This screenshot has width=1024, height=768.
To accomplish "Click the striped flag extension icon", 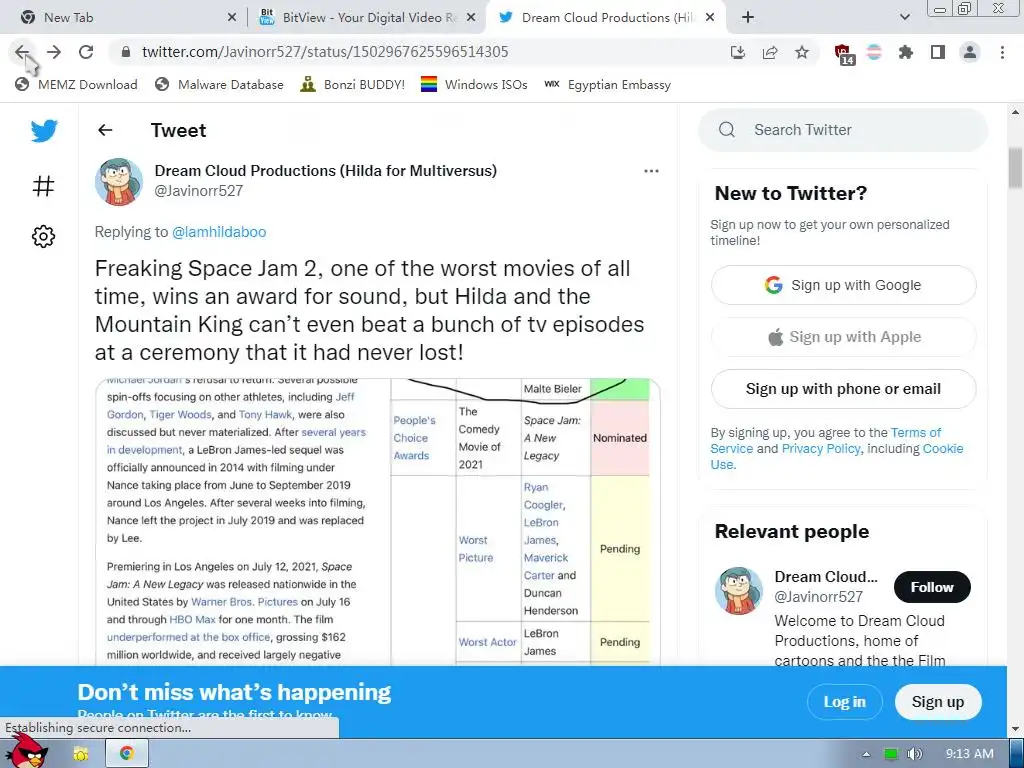I will 874,52.
